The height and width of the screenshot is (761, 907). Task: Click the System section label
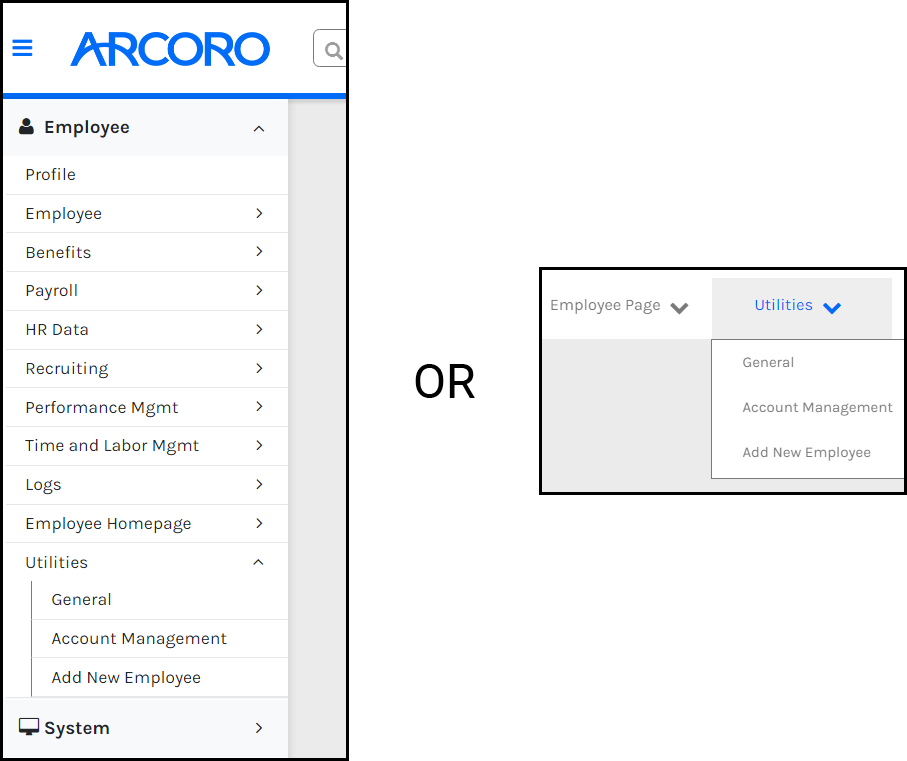coord(77,728)
